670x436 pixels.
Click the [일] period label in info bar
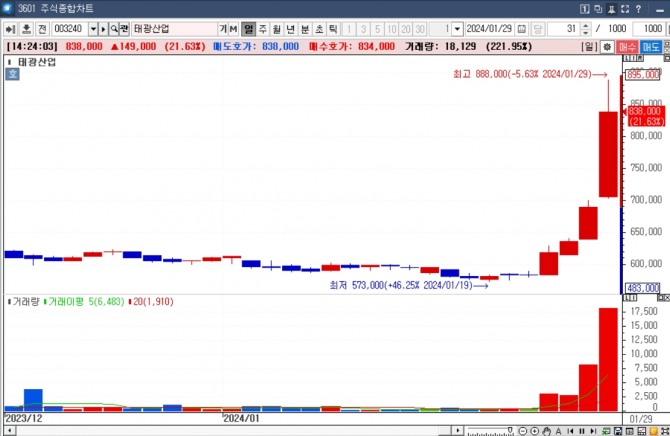coord(589,47)
